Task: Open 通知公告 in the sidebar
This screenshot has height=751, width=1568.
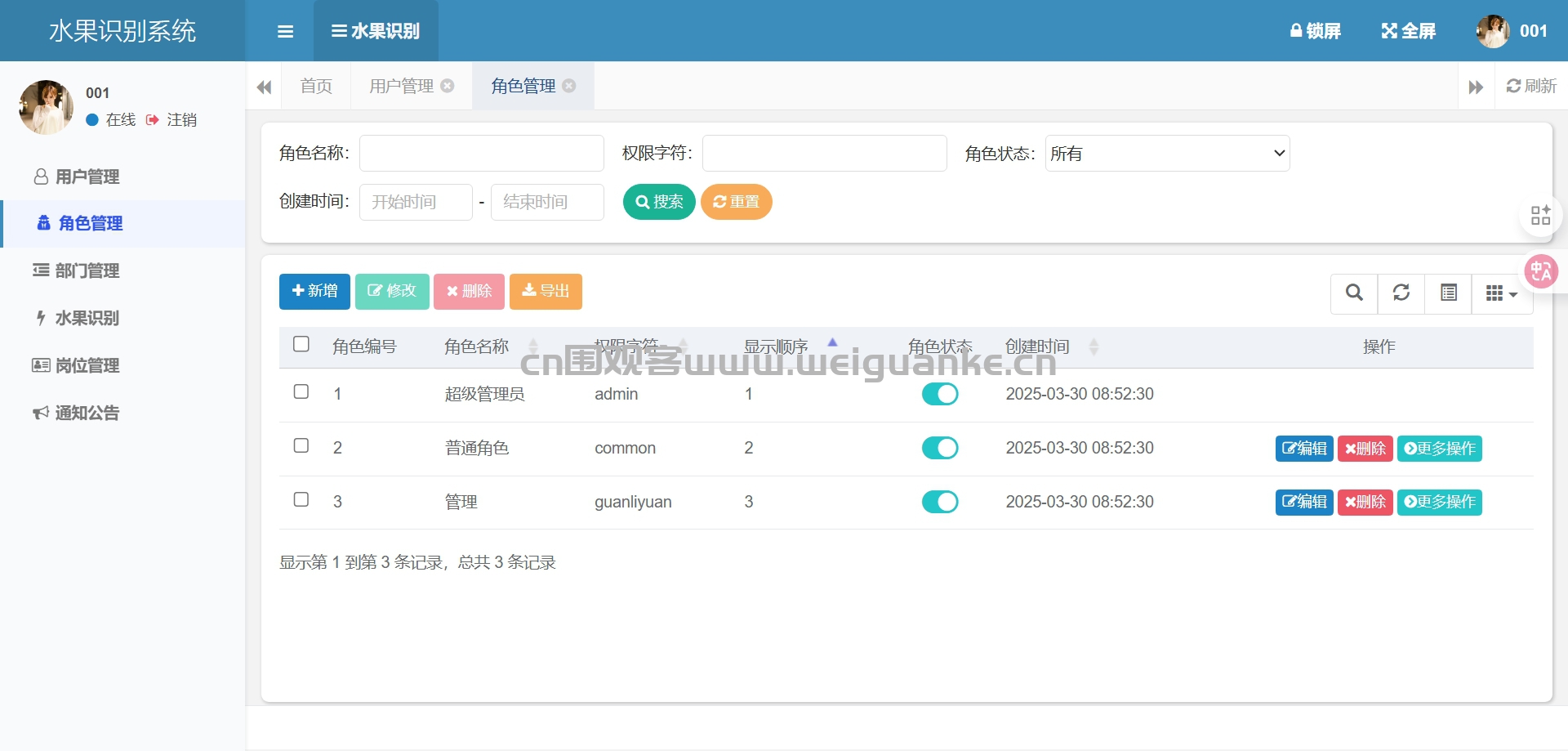Action: click(x=122, y=413)
